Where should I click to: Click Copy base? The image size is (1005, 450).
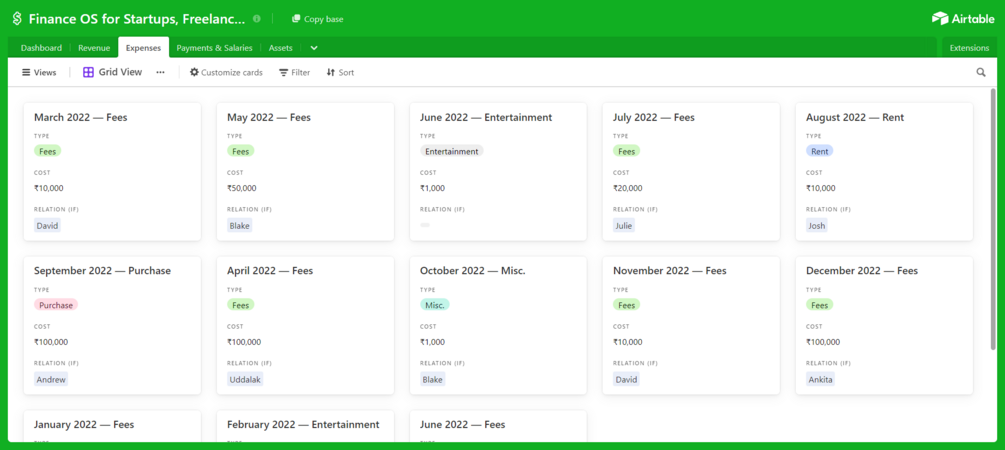[318, 19]
